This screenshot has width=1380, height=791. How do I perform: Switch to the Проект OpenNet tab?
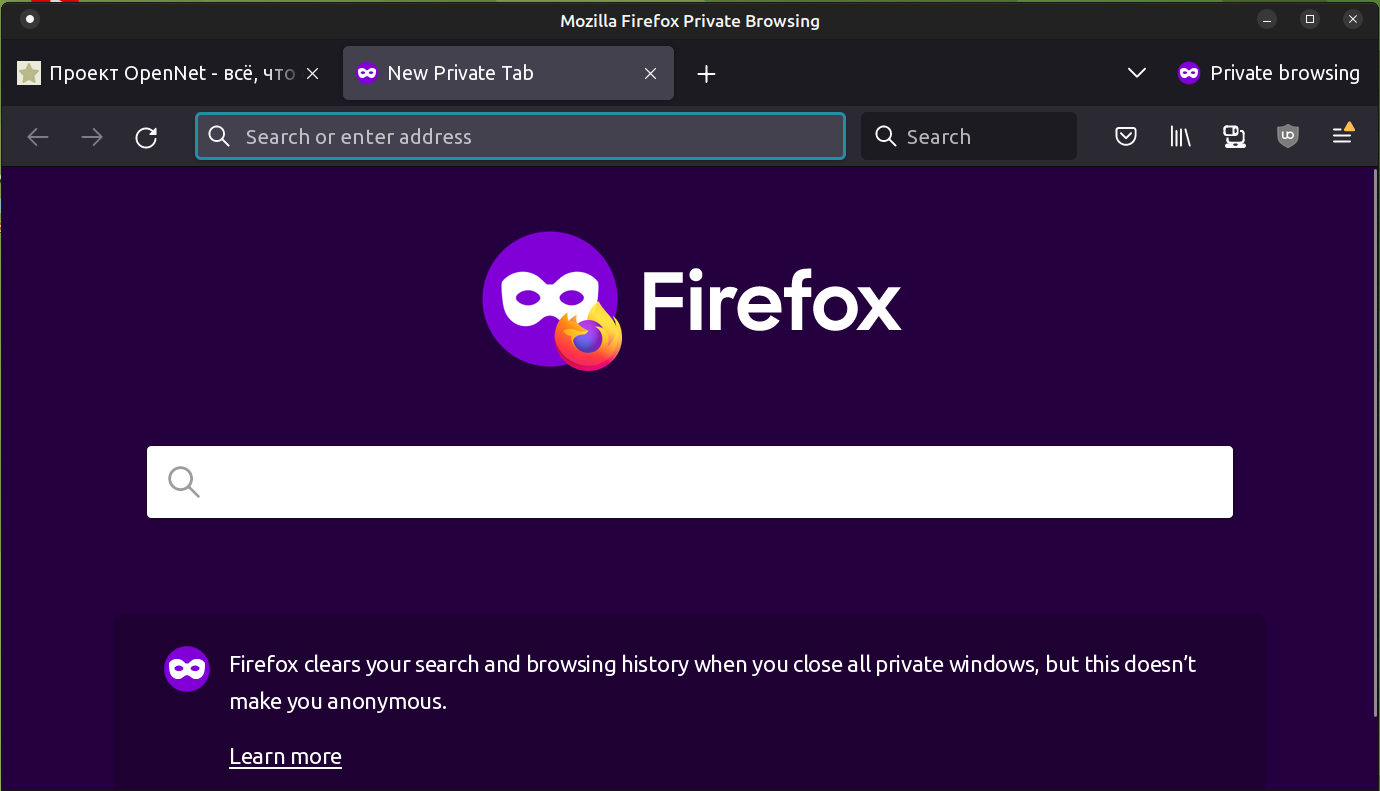pos(170,74)
